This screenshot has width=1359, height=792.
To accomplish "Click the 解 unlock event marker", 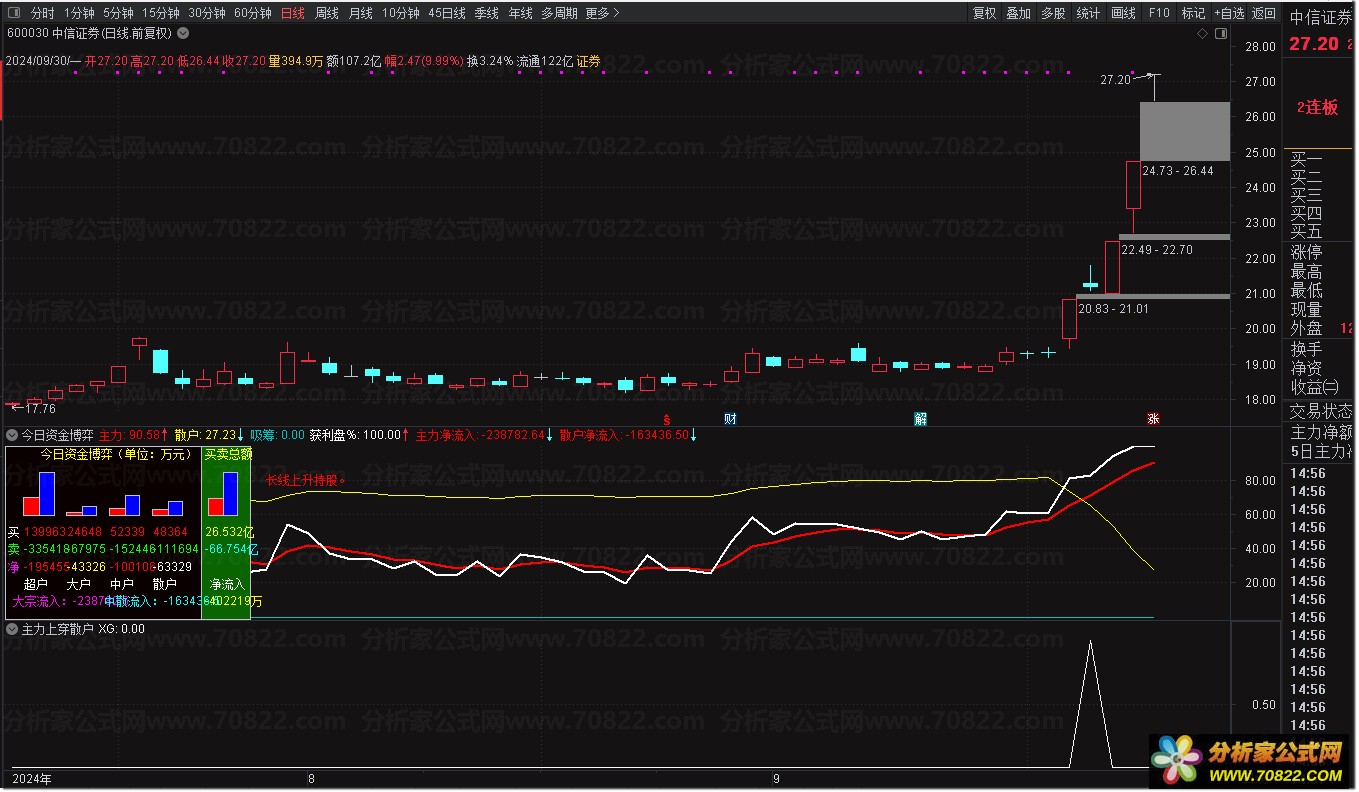I will pyautogui.click(x=920, y=418).
